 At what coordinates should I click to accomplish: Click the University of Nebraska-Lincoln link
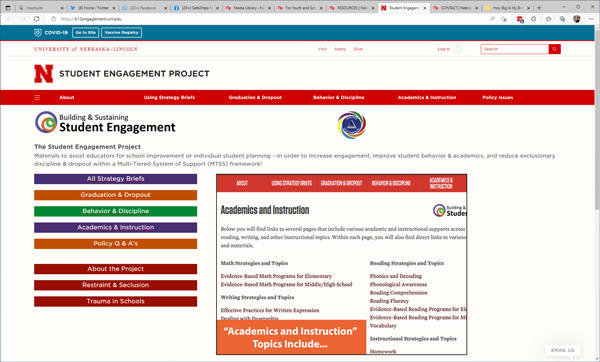86,49
